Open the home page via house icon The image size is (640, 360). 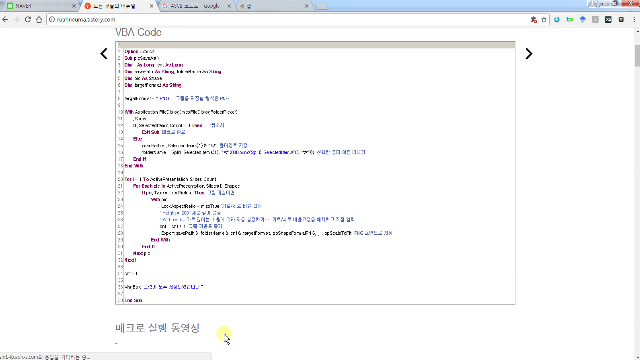click(39, 20)
